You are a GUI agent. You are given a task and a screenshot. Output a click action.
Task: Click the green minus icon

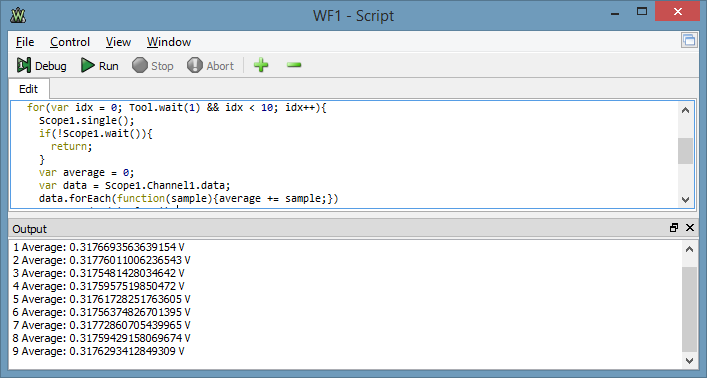294,65
